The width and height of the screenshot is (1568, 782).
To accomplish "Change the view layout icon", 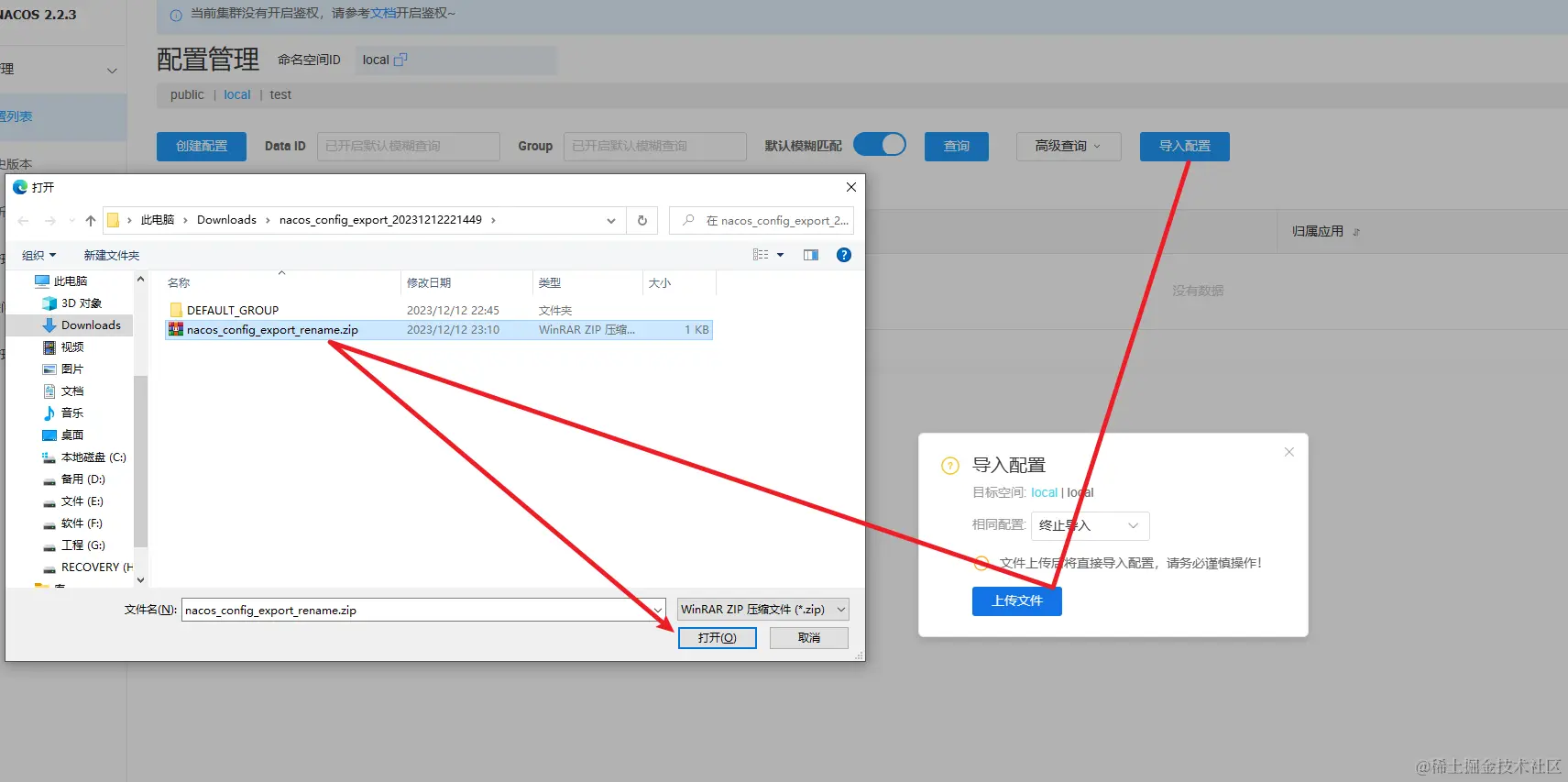I will [761, 255].
